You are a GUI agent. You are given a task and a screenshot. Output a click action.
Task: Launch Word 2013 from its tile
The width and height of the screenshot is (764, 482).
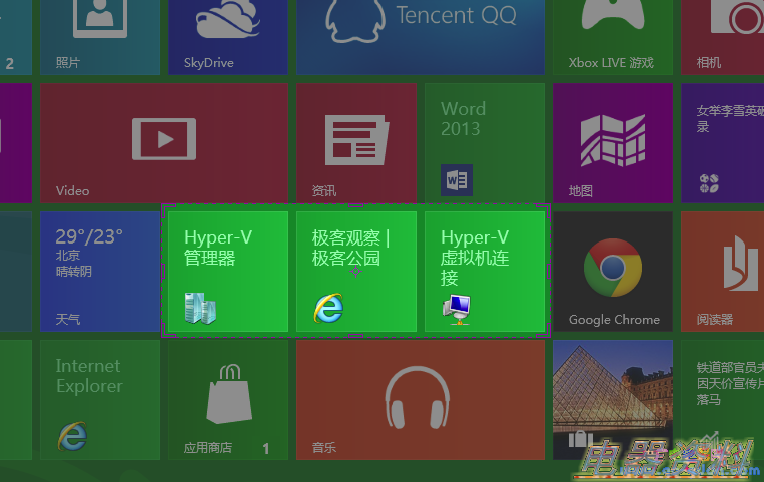pos(484,143)
